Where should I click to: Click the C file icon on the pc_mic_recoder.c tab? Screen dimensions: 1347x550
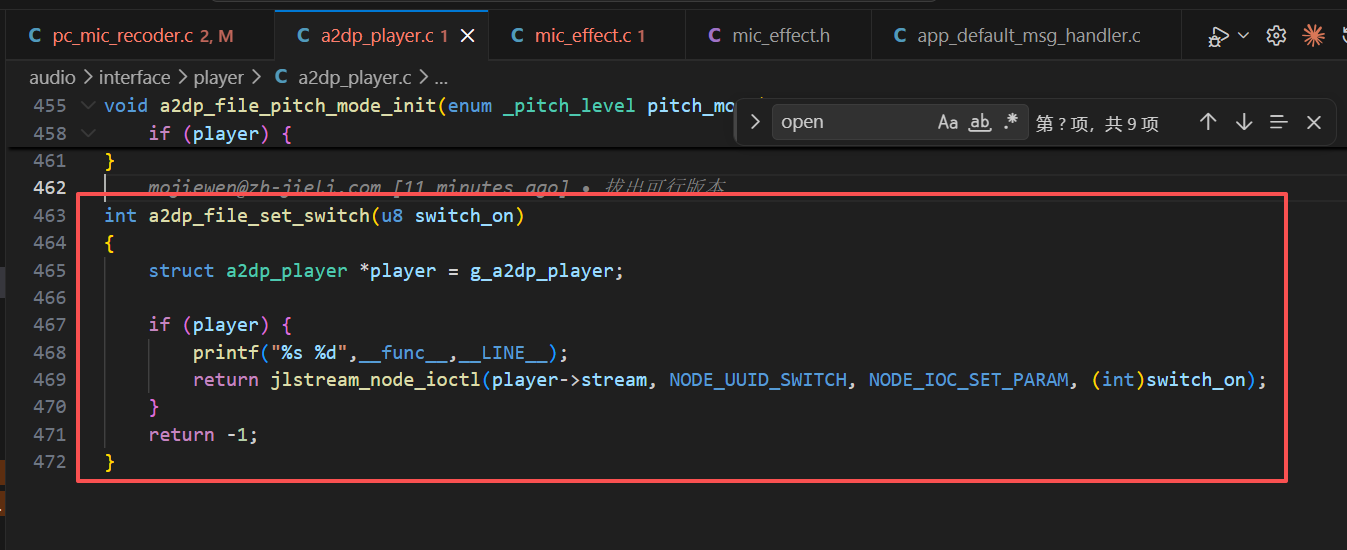(x=35, y=36)
